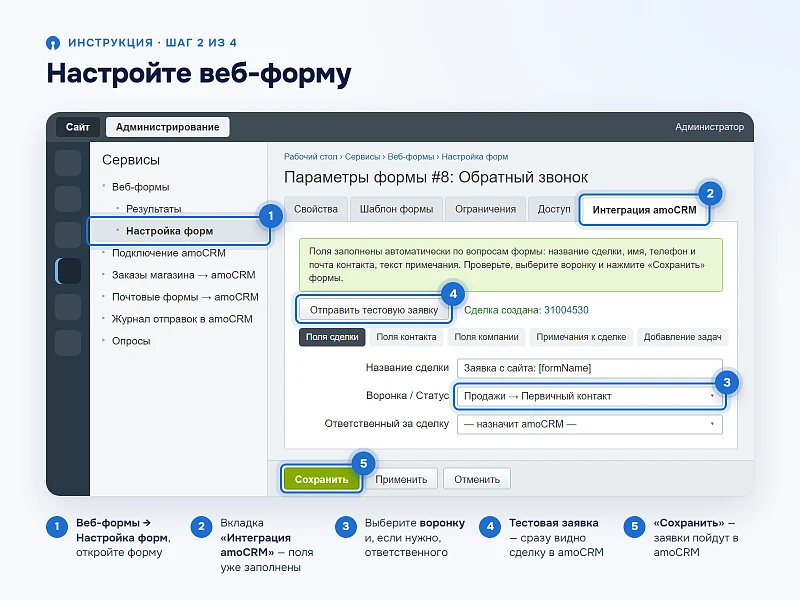Click the Администратор user label

pos(709,127)
